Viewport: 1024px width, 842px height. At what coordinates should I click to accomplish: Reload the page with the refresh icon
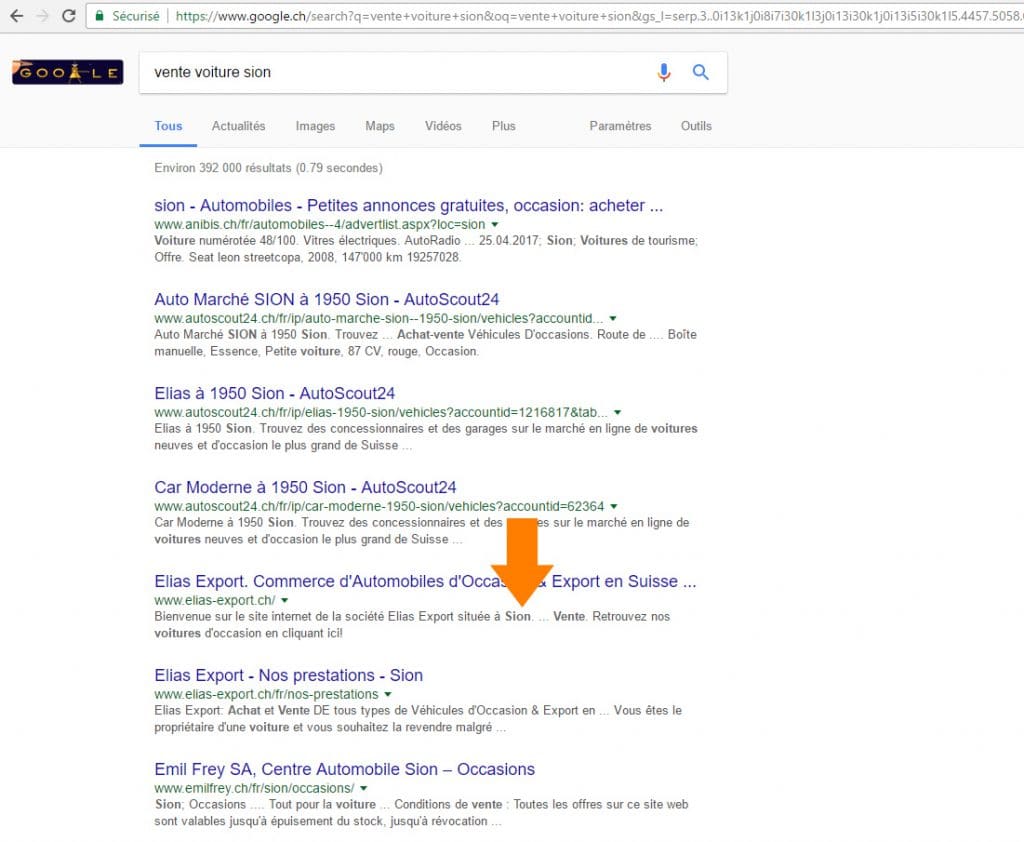tap(68, 16)
